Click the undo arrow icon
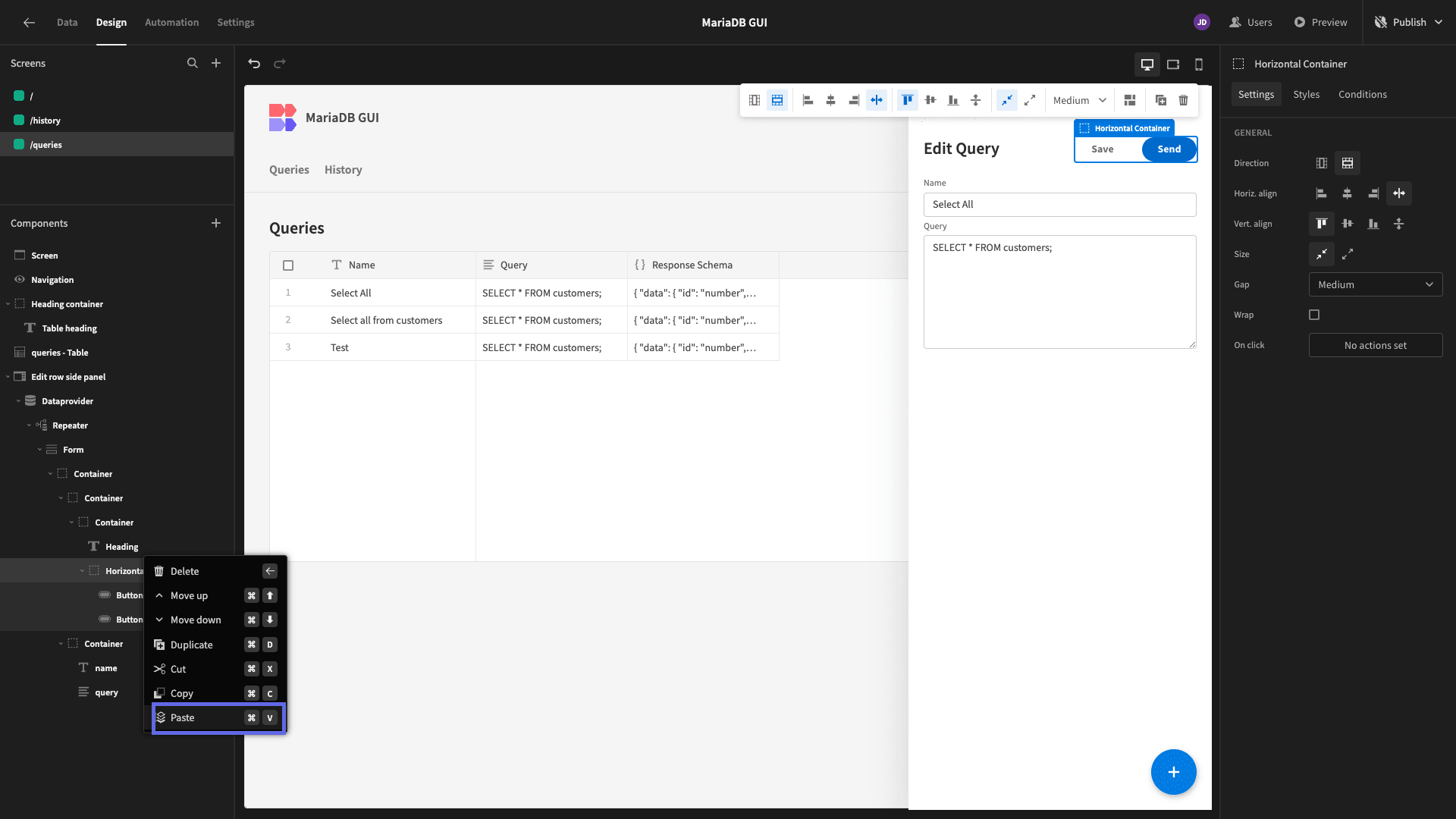This screenshot has width=1456, height=819. point(254,64)
